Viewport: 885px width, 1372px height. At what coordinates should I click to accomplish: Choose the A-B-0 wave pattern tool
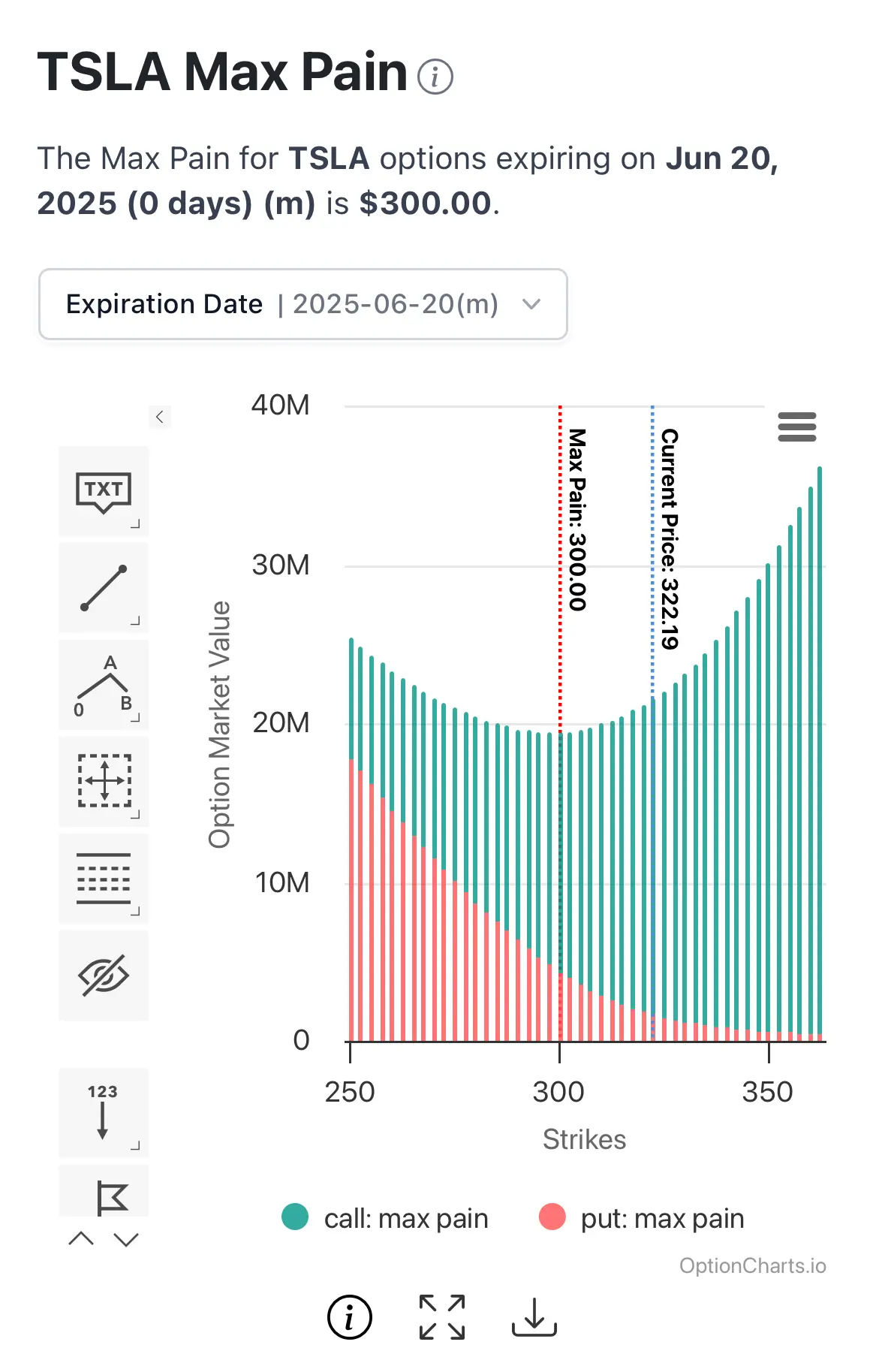coord(104,685)
